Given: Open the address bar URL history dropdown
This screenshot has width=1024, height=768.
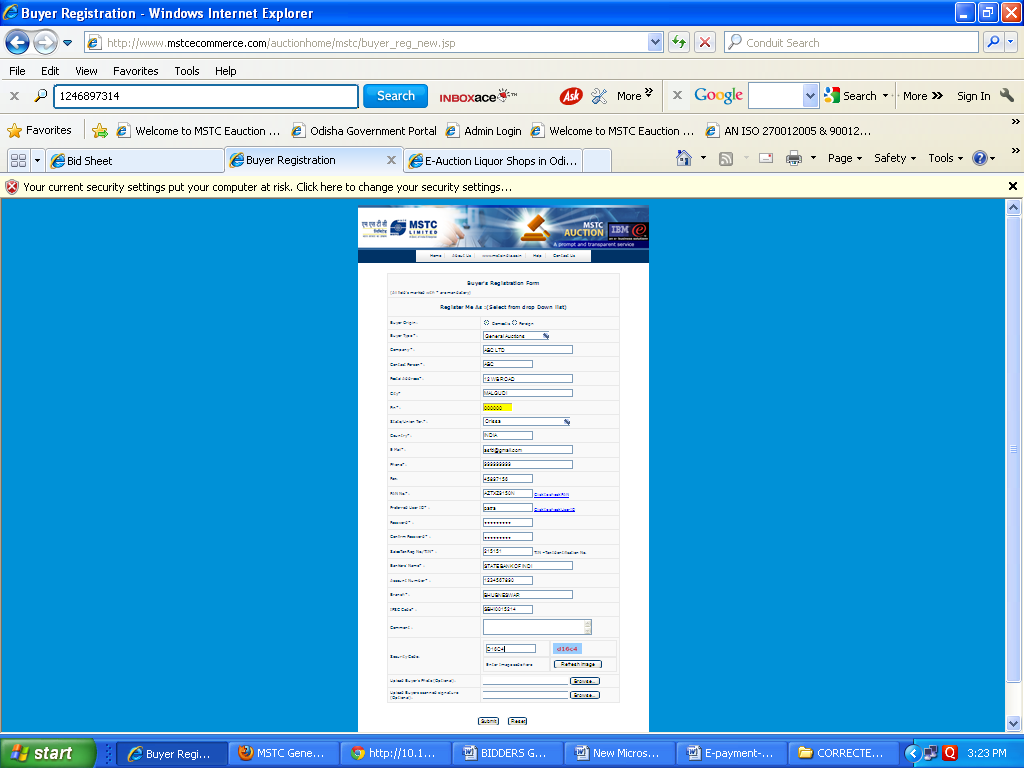Looking at the screenshot, I should coord(655,42).
